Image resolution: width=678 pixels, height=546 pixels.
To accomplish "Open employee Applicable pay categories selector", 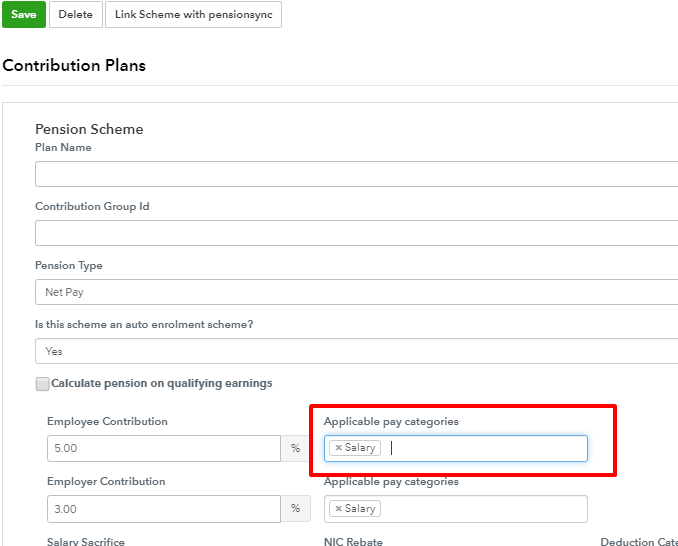I will (485, 448).
